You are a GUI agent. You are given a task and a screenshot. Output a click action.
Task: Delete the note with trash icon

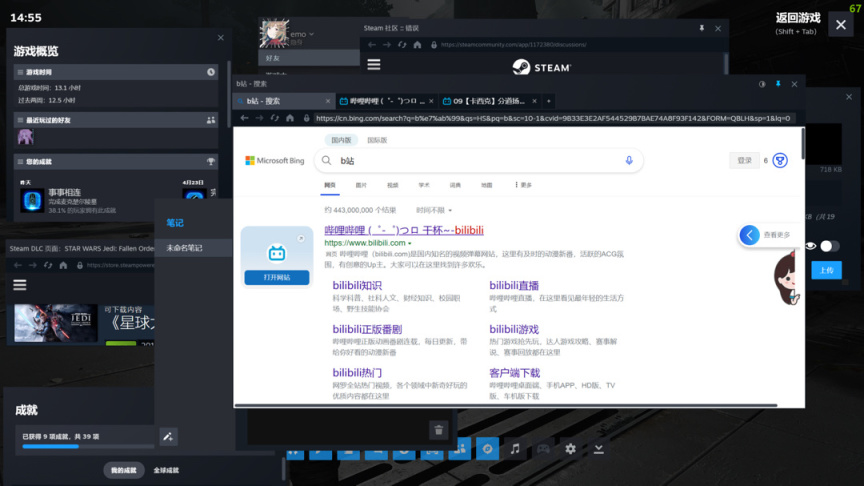pos(439,430)
